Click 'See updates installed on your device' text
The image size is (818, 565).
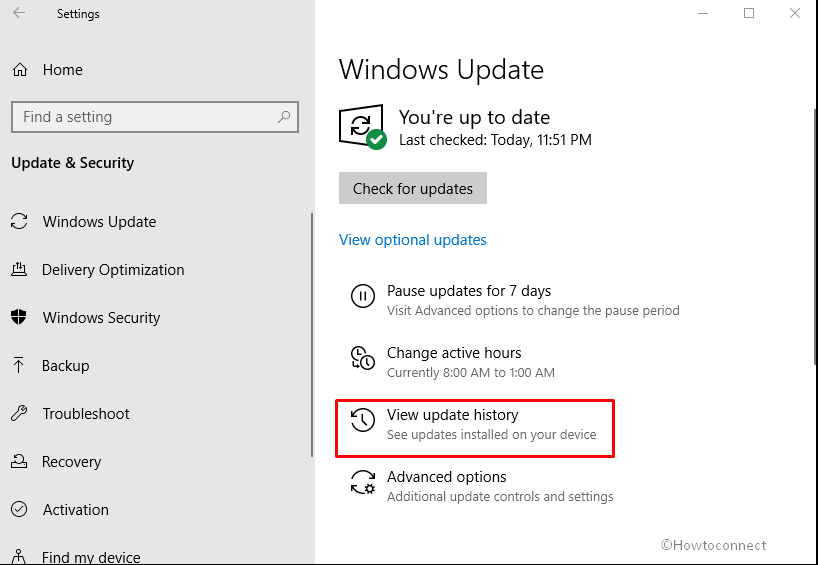point(491,435)
